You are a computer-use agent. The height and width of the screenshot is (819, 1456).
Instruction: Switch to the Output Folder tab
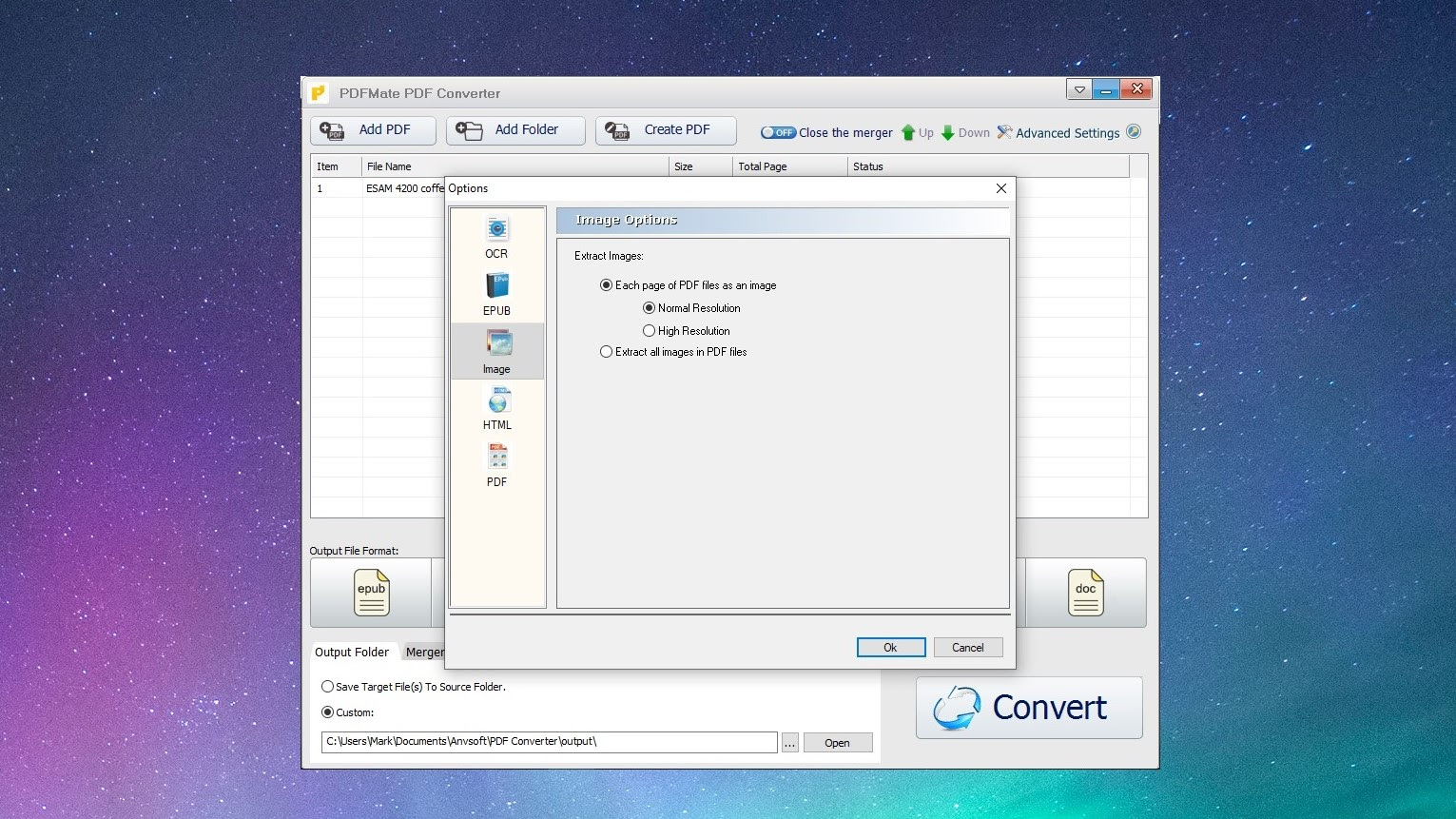pyautogui.click(x=352, y=653)
